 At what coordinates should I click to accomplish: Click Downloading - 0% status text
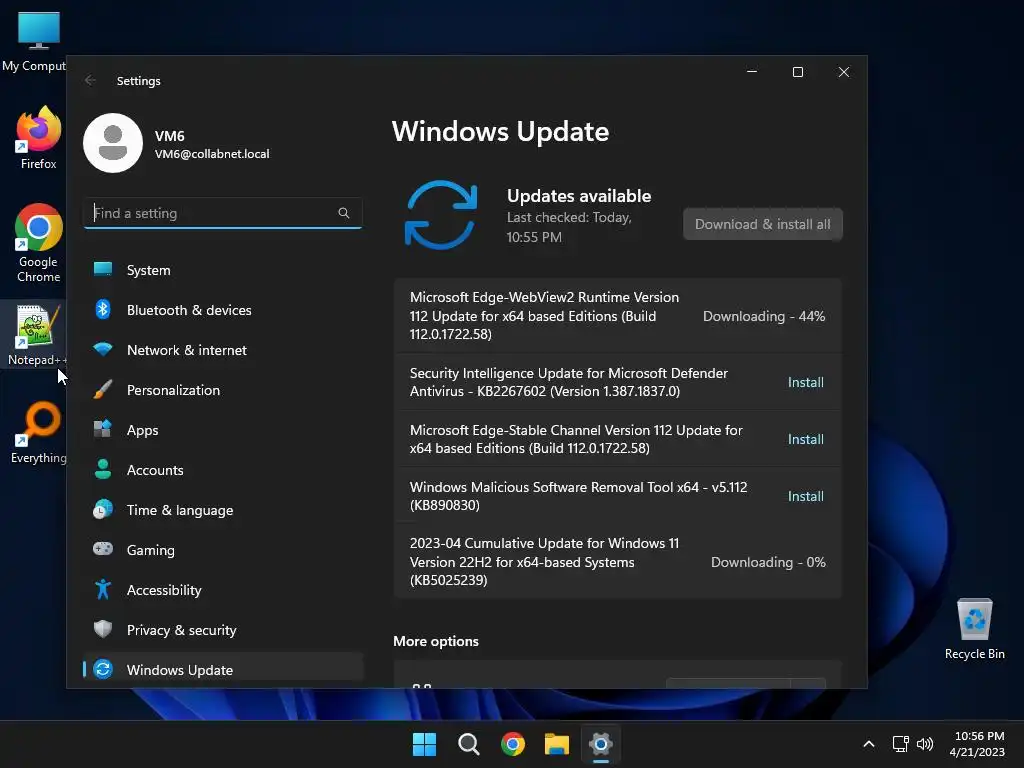click(768, 562)
